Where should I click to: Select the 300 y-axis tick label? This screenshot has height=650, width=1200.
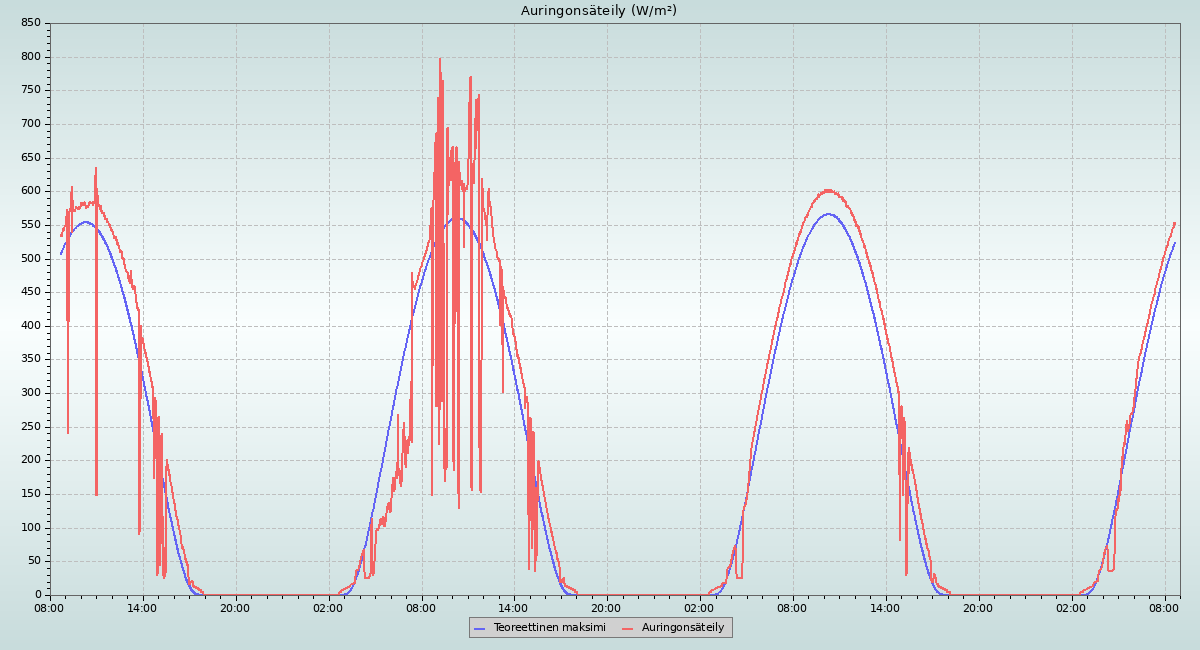(31, 393)
